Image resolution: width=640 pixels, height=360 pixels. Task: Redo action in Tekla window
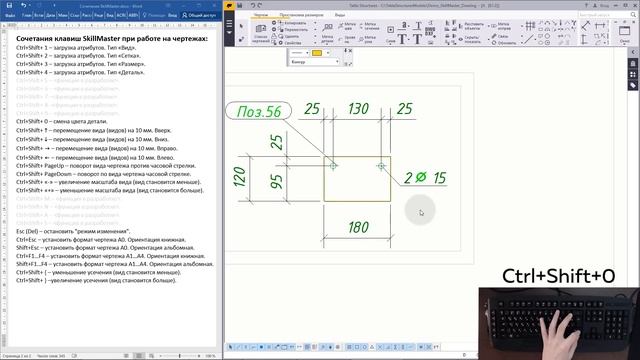(260, 5)
